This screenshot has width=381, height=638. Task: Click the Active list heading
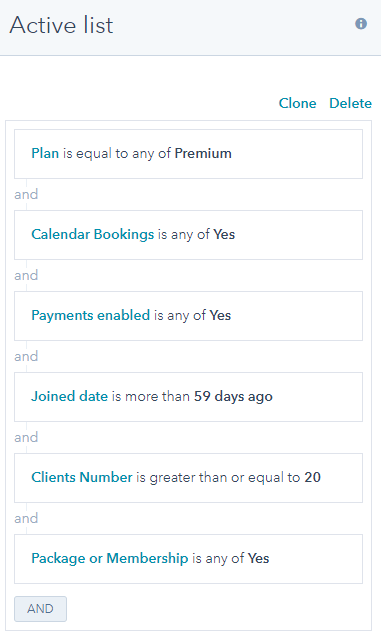(61, 25)
